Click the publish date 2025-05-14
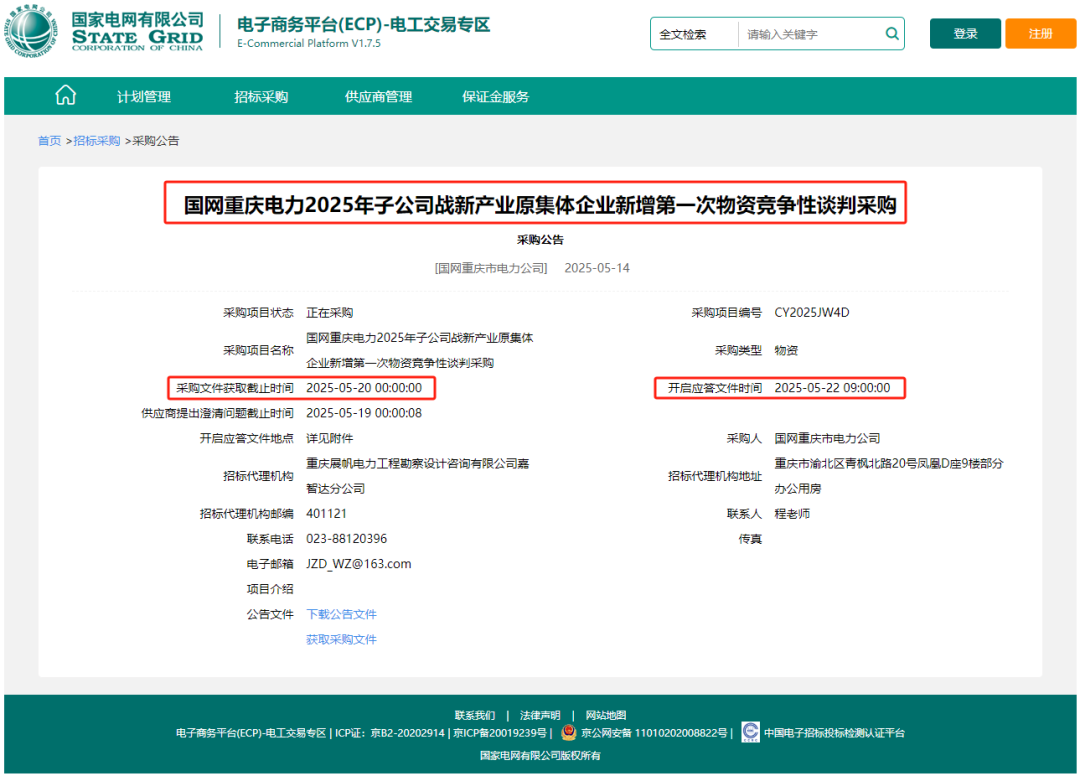Image resolution: width=1080 pixels, height=776 pixels. pos(597,269)
